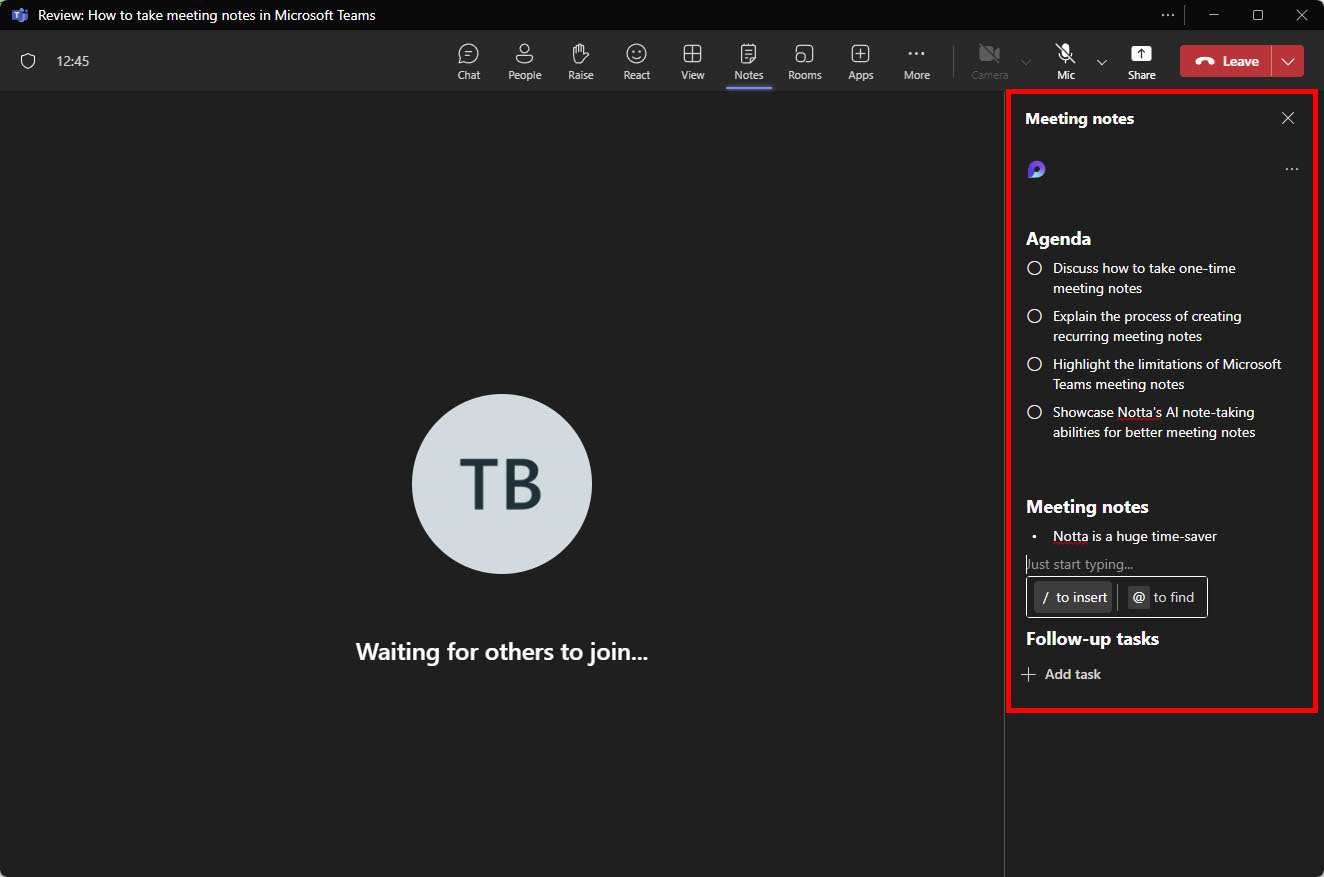The width and height of the screenshot is (1324, 877).
Task: Expand the Leave options dropdown
Action: pos(1288,61)
